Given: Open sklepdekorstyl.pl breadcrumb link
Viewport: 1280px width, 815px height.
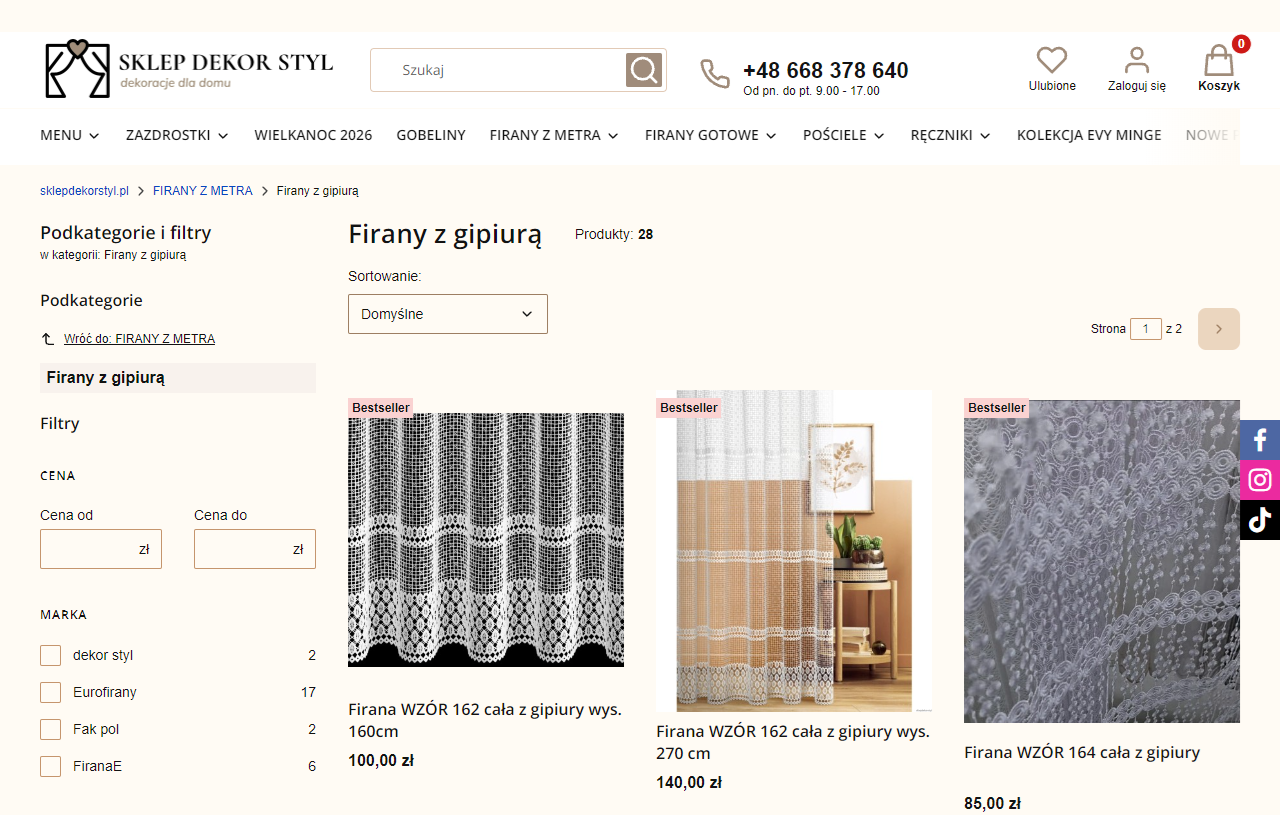Looking at the screenshot, I should point(84,190).
